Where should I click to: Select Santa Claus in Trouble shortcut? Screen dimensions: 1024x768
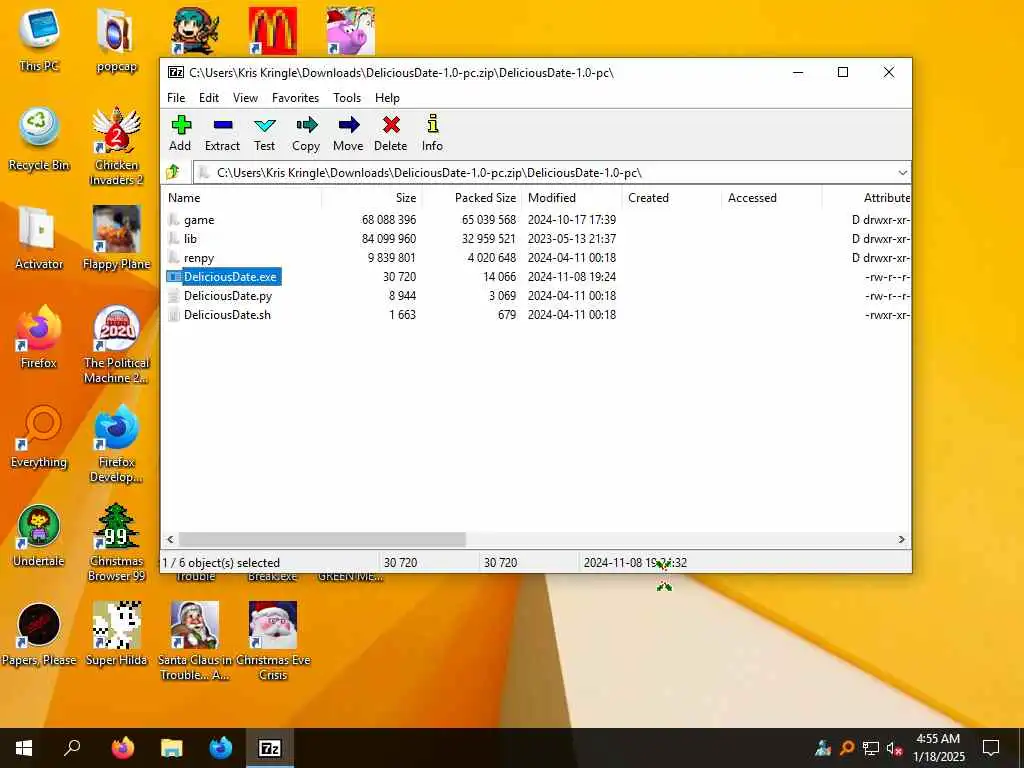click(195, 641)
